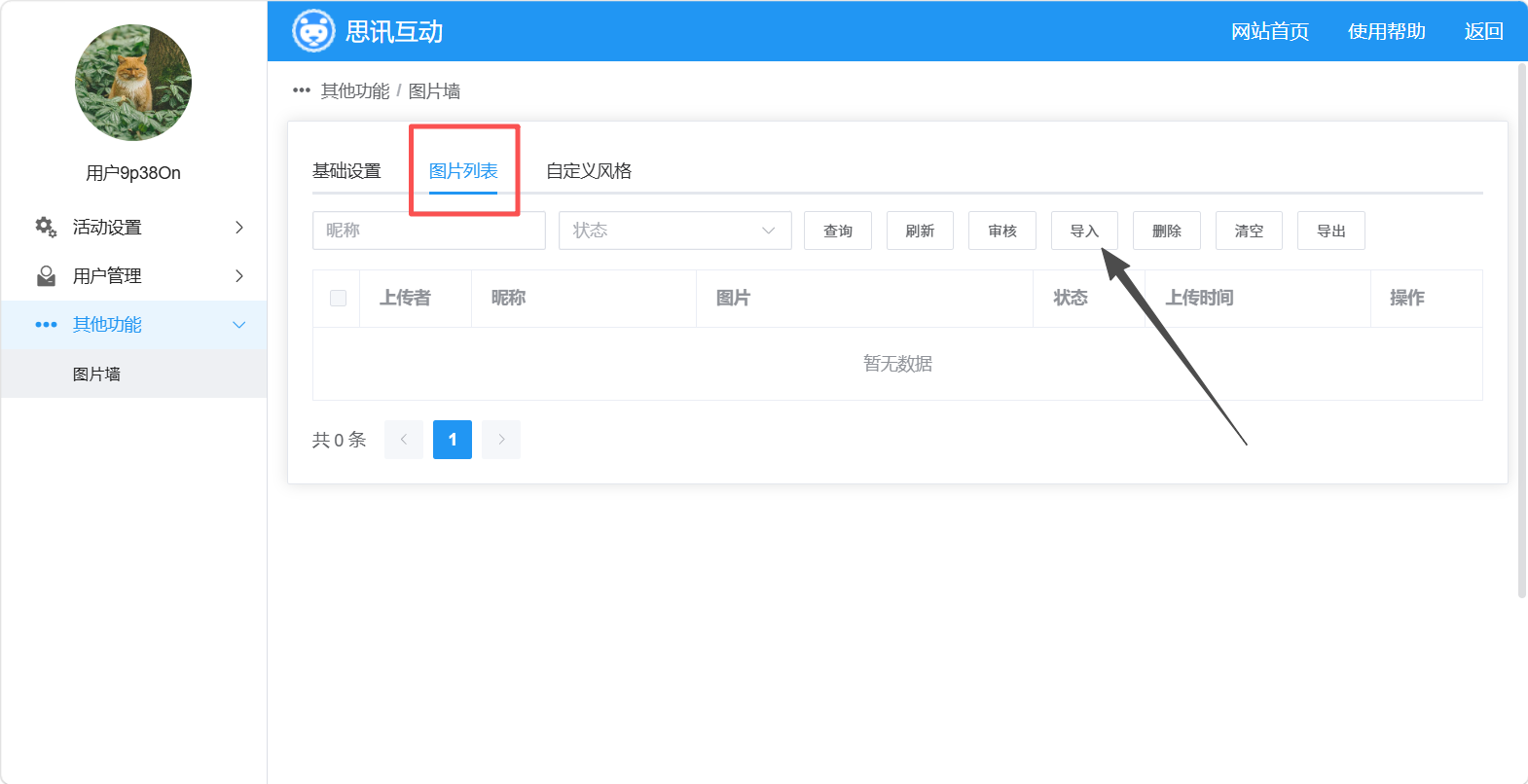1528x784 pixels.
Task: Switch to the 基础设置 tab
Action: (x=346, y=171)
